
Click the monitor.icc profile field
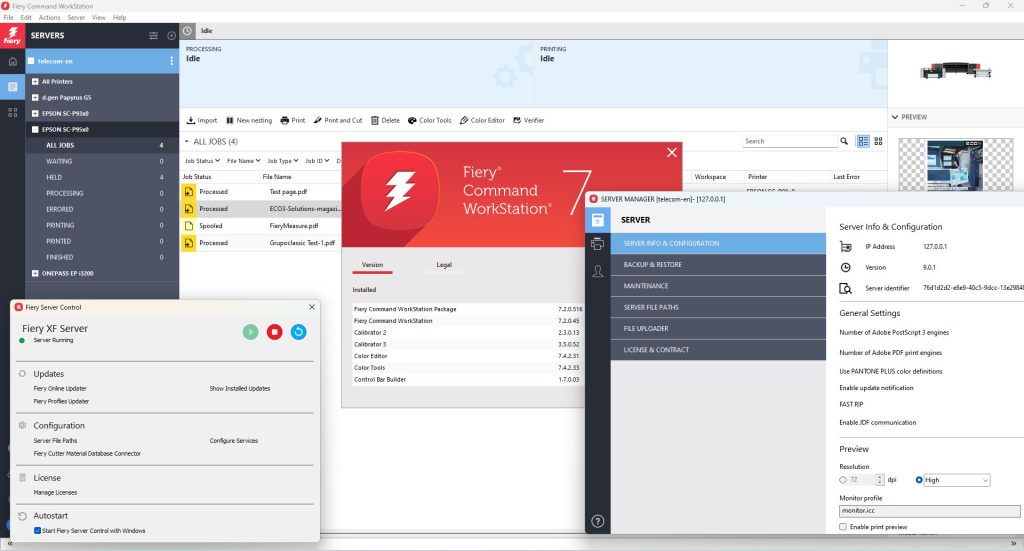[929, 511]
